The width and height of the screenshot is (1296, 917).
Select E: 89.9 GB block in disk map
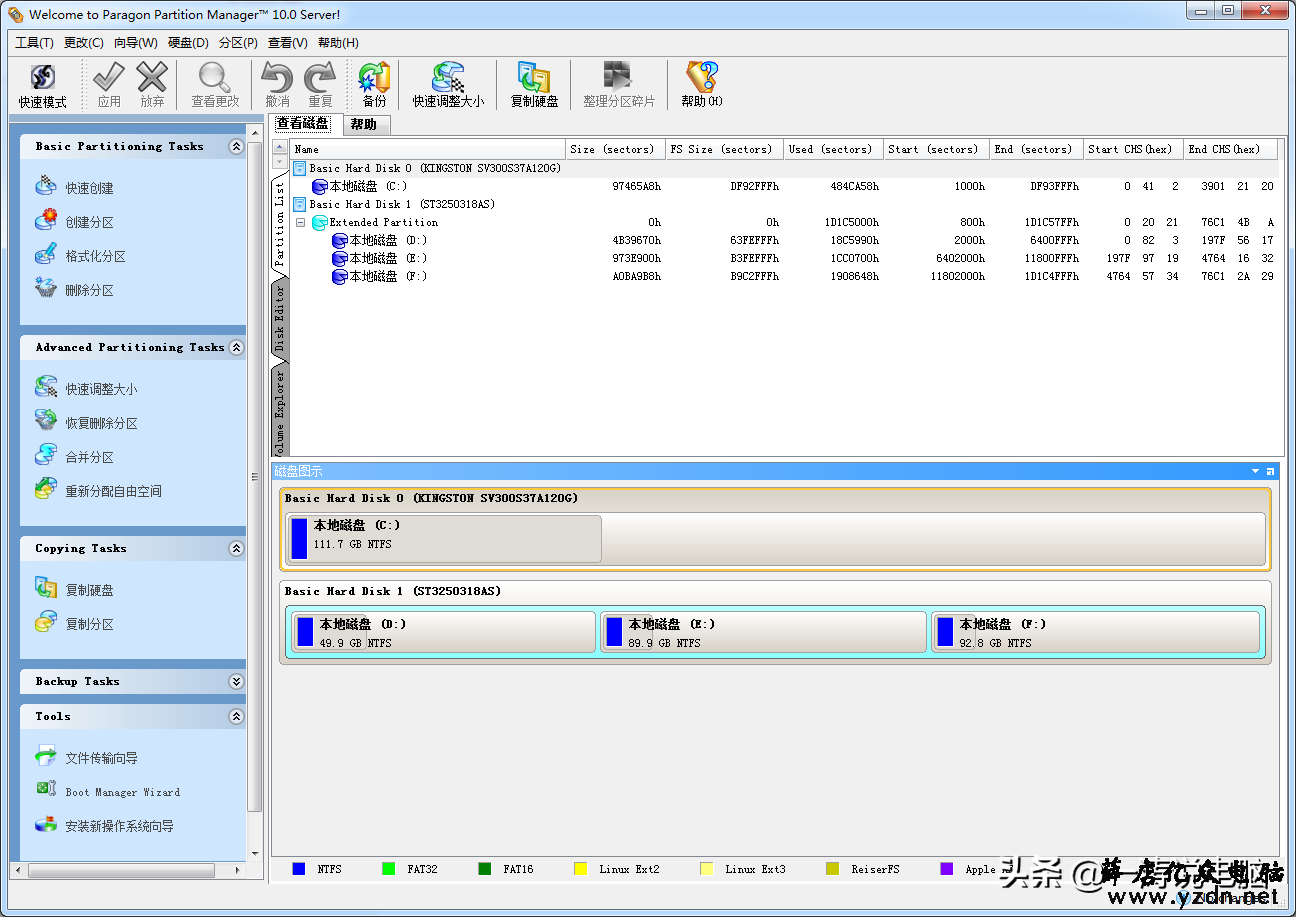(764, 633)
